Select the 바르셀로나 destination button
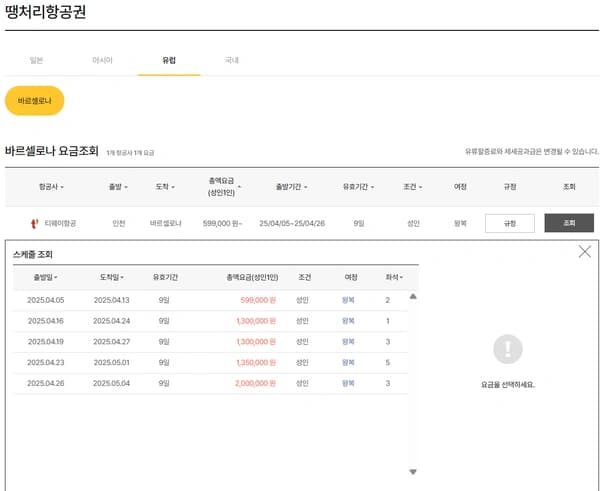 pyautogui.click(x=34, y=101)
